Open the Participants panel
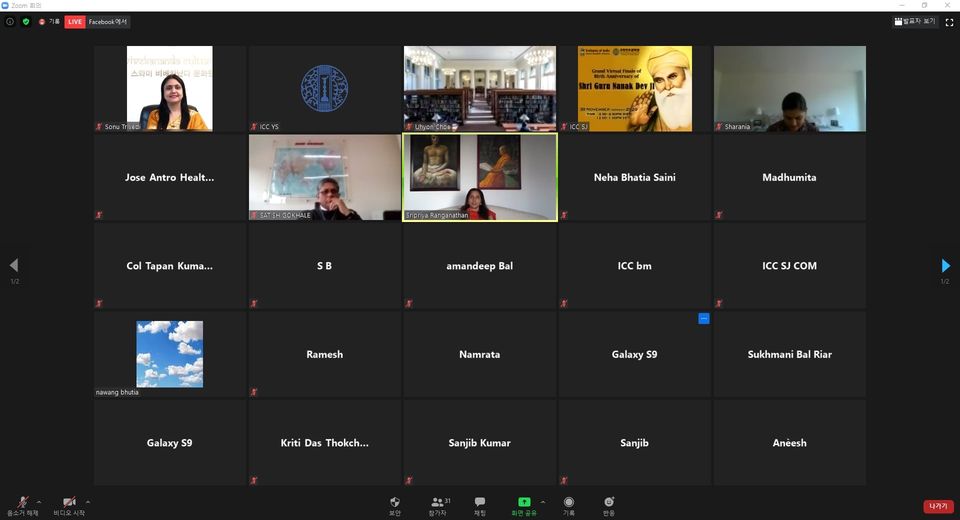 (437, 503)
